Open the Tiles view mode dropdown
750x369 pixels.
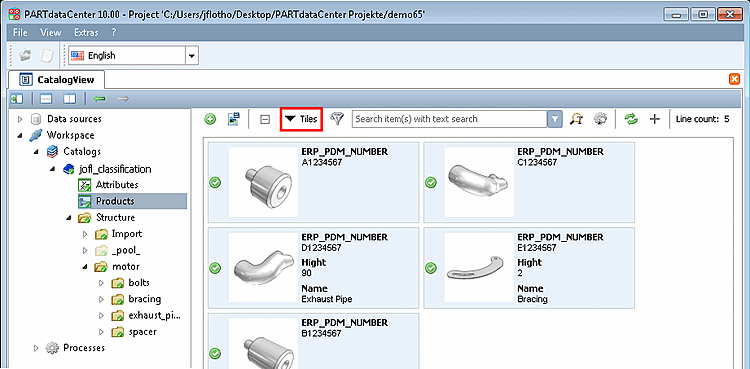(x=301, y=119)
